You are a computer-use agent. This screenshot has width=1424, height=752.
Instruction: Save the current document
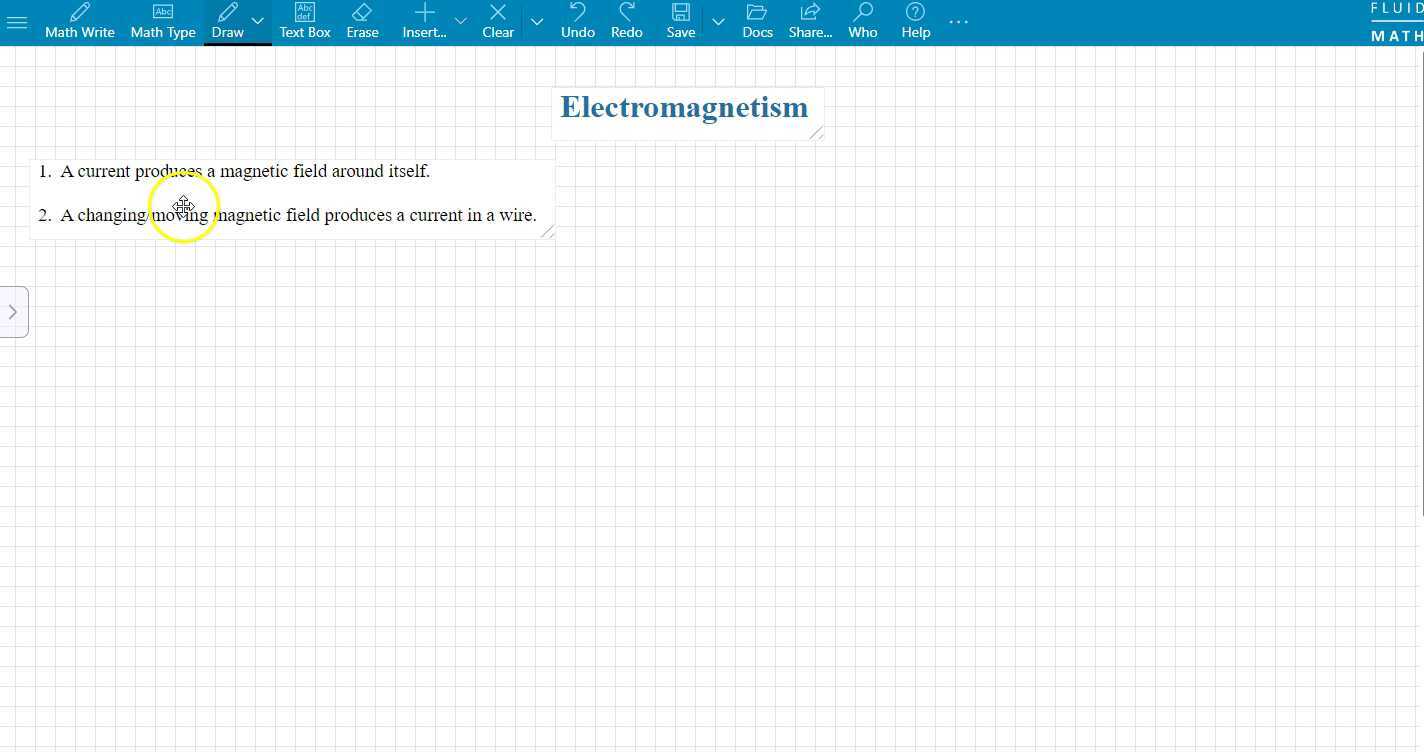[x=680, y=21]
